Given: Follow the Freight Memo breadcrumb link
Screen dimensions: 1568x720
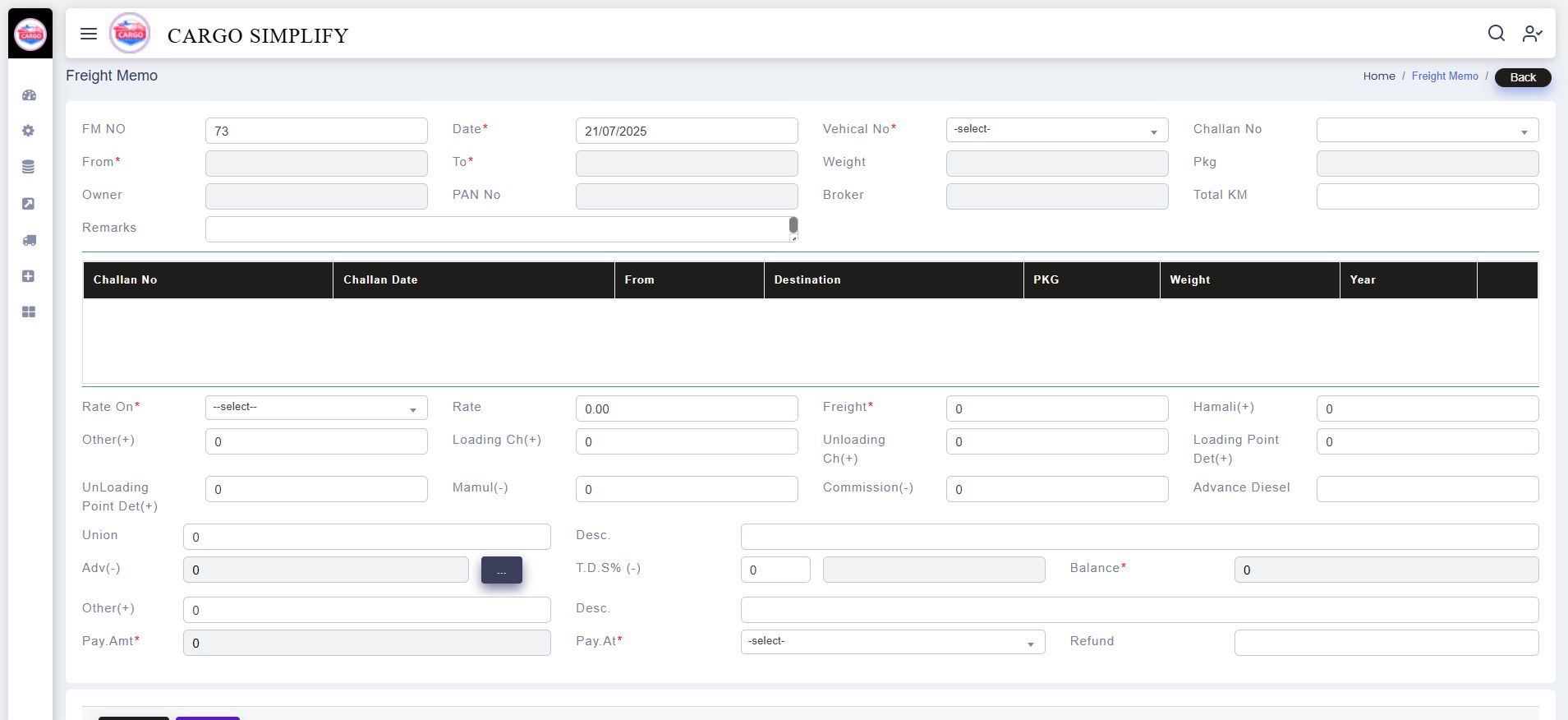Looking at the screenshot, I should click(1444, 76).
